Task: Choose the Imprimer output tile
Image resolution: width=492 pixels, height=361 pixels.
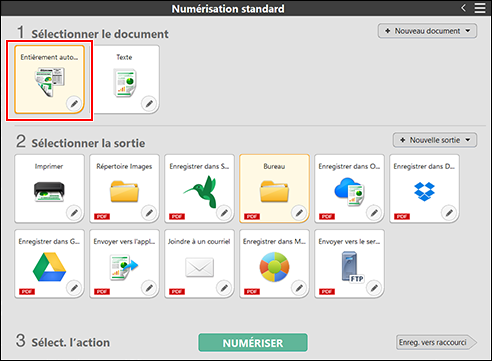Action: (x=49, y=188)
